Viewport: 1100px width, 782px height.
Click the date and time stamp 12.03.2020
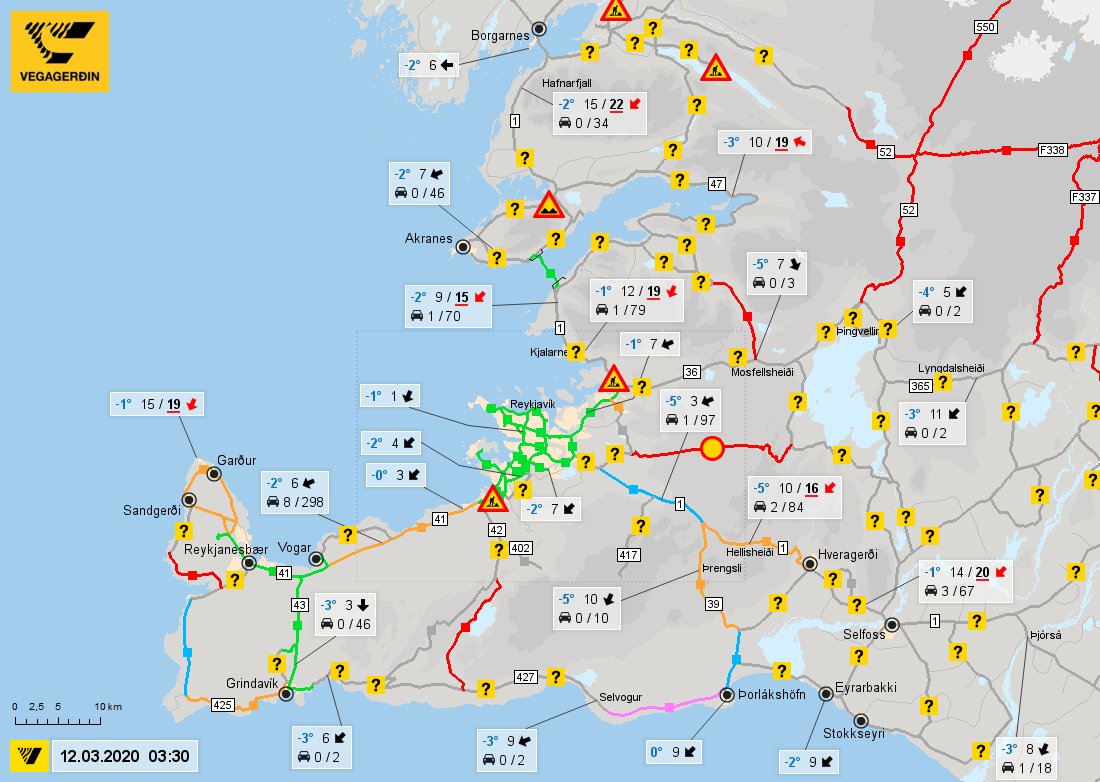(125, 756)
